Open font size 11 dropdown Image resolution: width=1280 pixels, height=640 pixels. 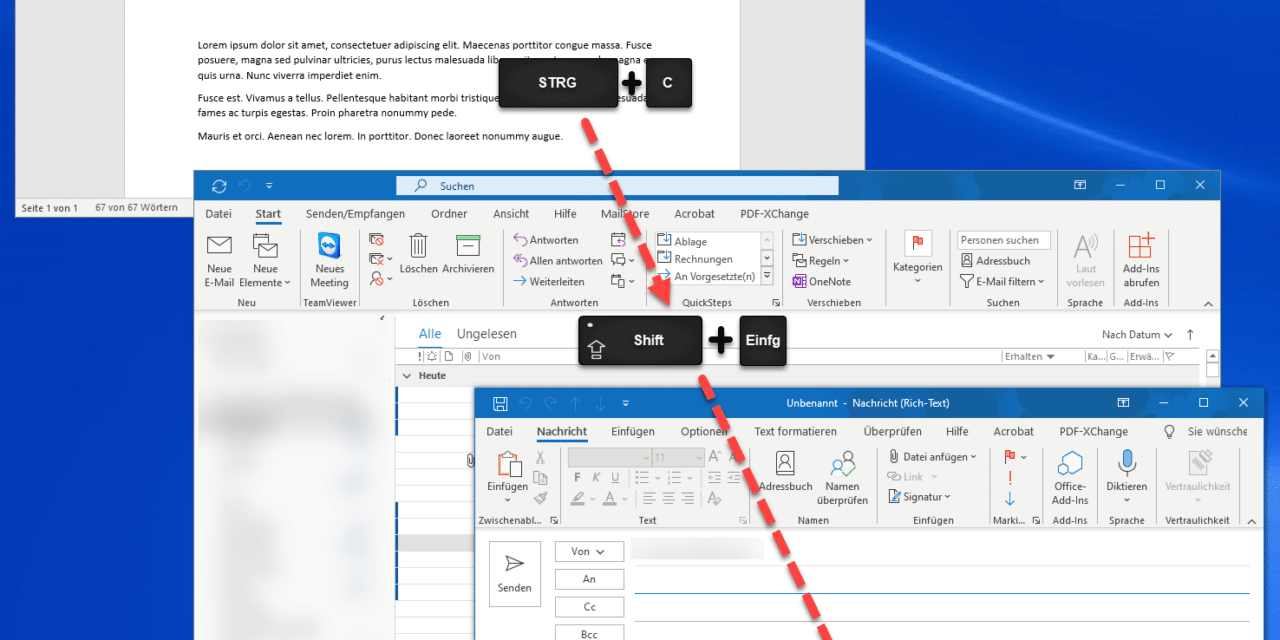697,457
